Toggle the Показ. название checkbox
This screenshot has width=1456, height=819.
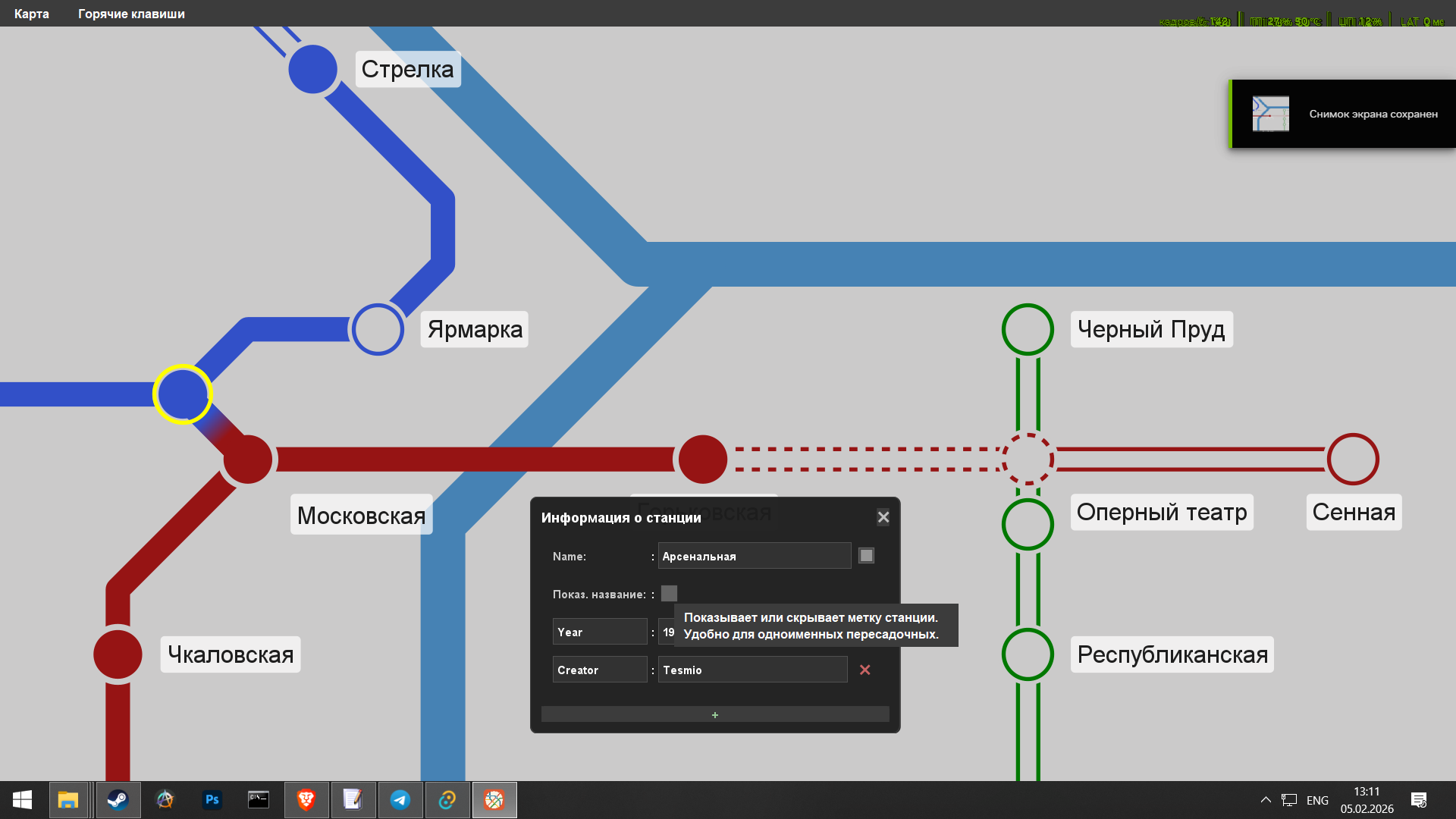[x=669, y=594]
